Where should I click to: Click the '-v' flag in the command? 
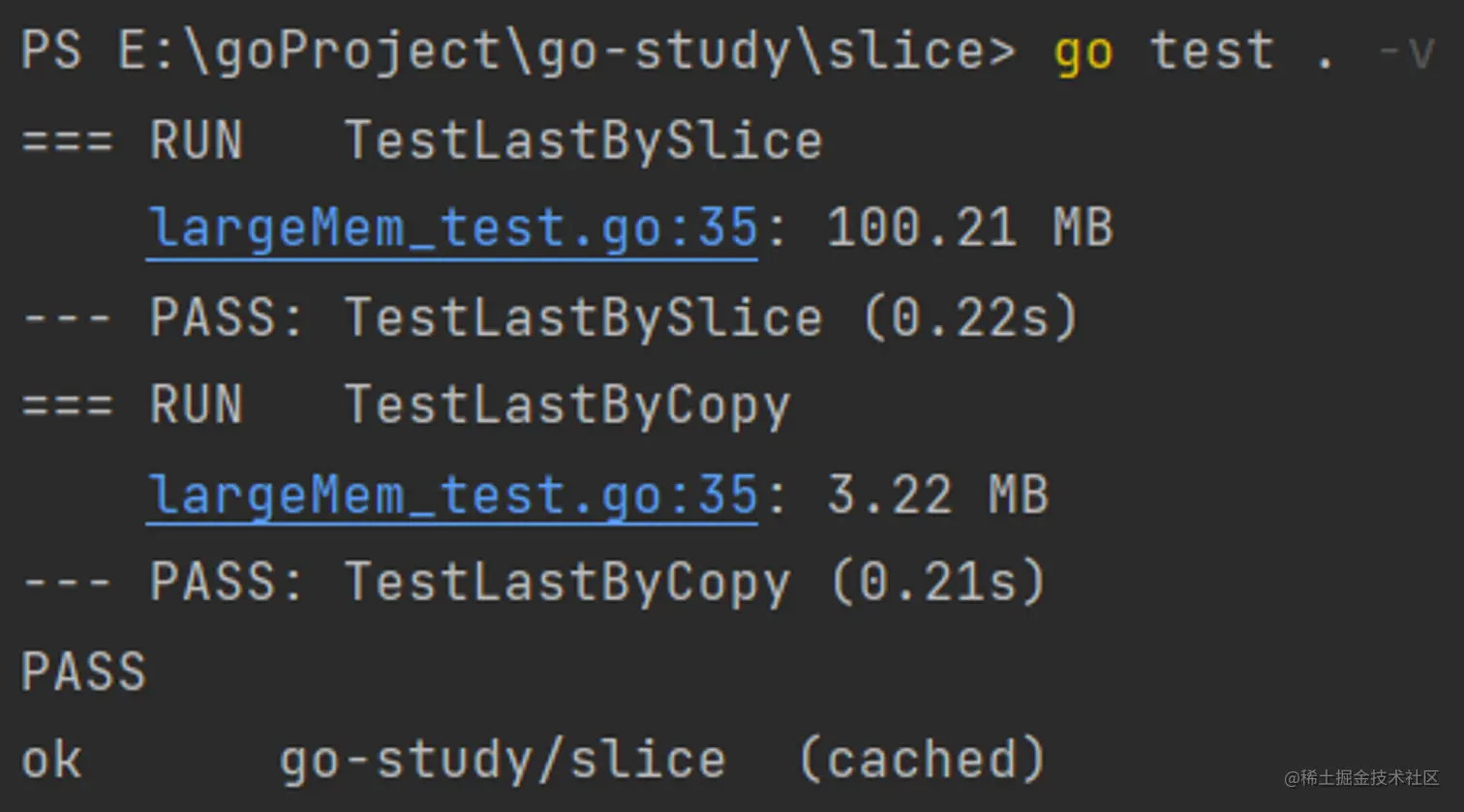[x=1407, y=52]
